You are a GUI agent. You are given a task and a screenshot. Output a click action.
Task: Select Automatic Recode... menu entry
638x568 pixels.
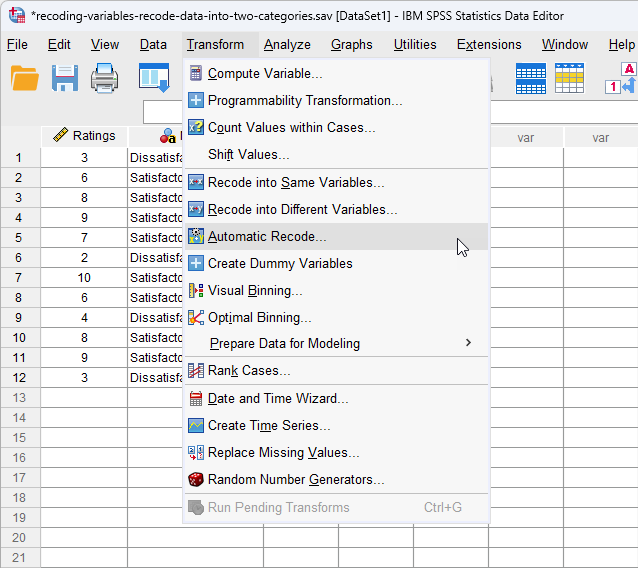click(336, 236)
